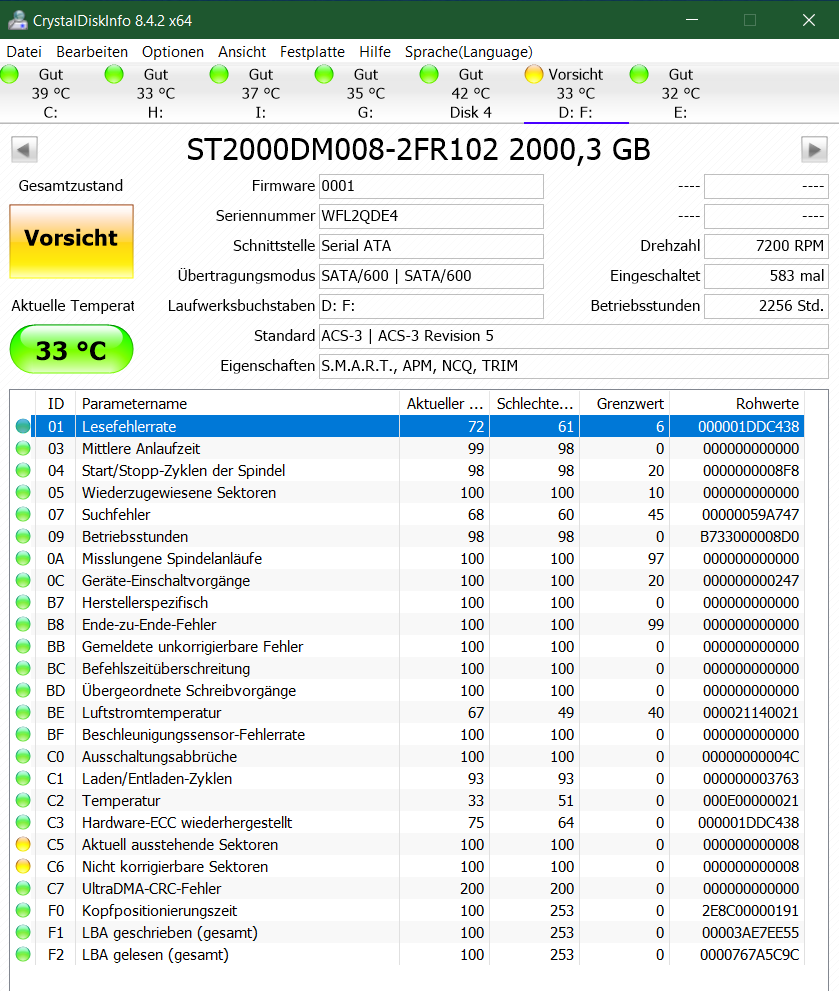Click the Firmware field 0001

431,186
